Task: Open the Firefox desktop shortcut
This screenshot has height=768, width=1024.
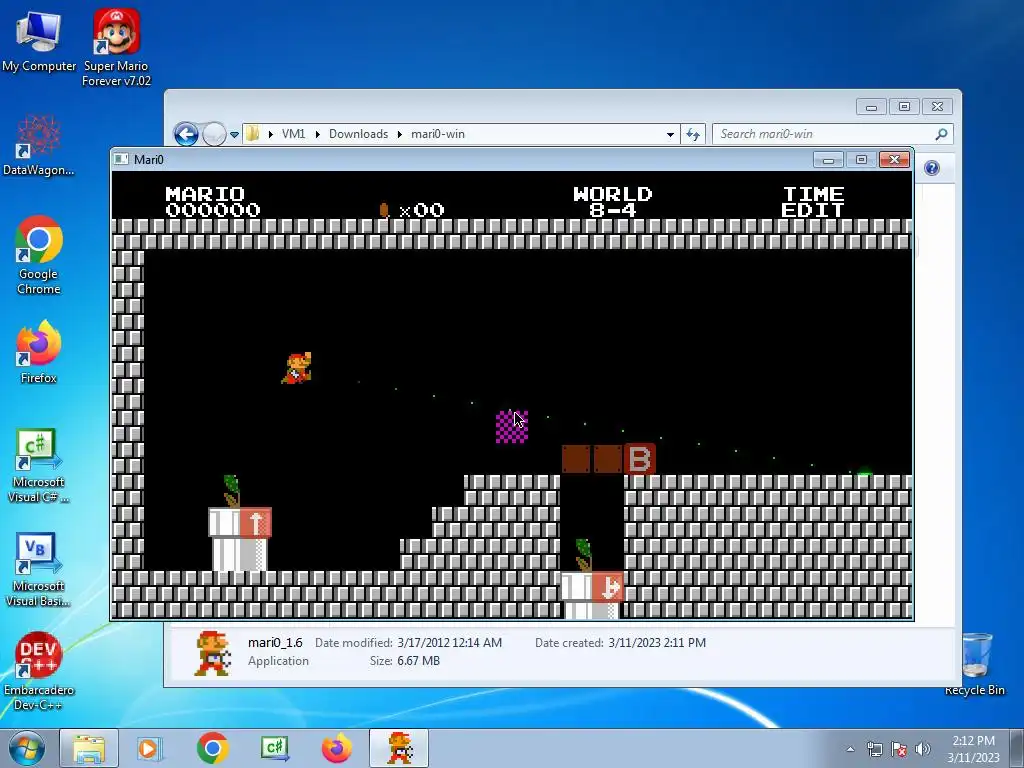Action: pos(39,351)
